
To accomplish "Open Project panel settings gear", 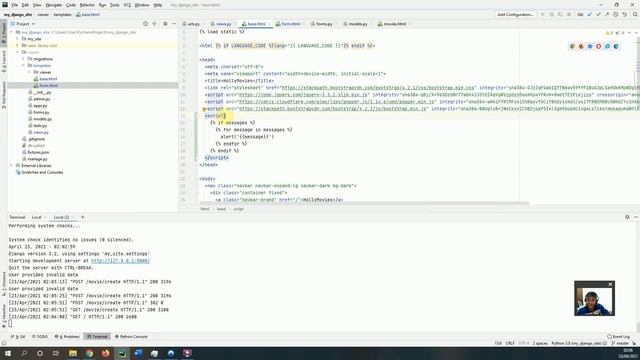I will (165, 24).
